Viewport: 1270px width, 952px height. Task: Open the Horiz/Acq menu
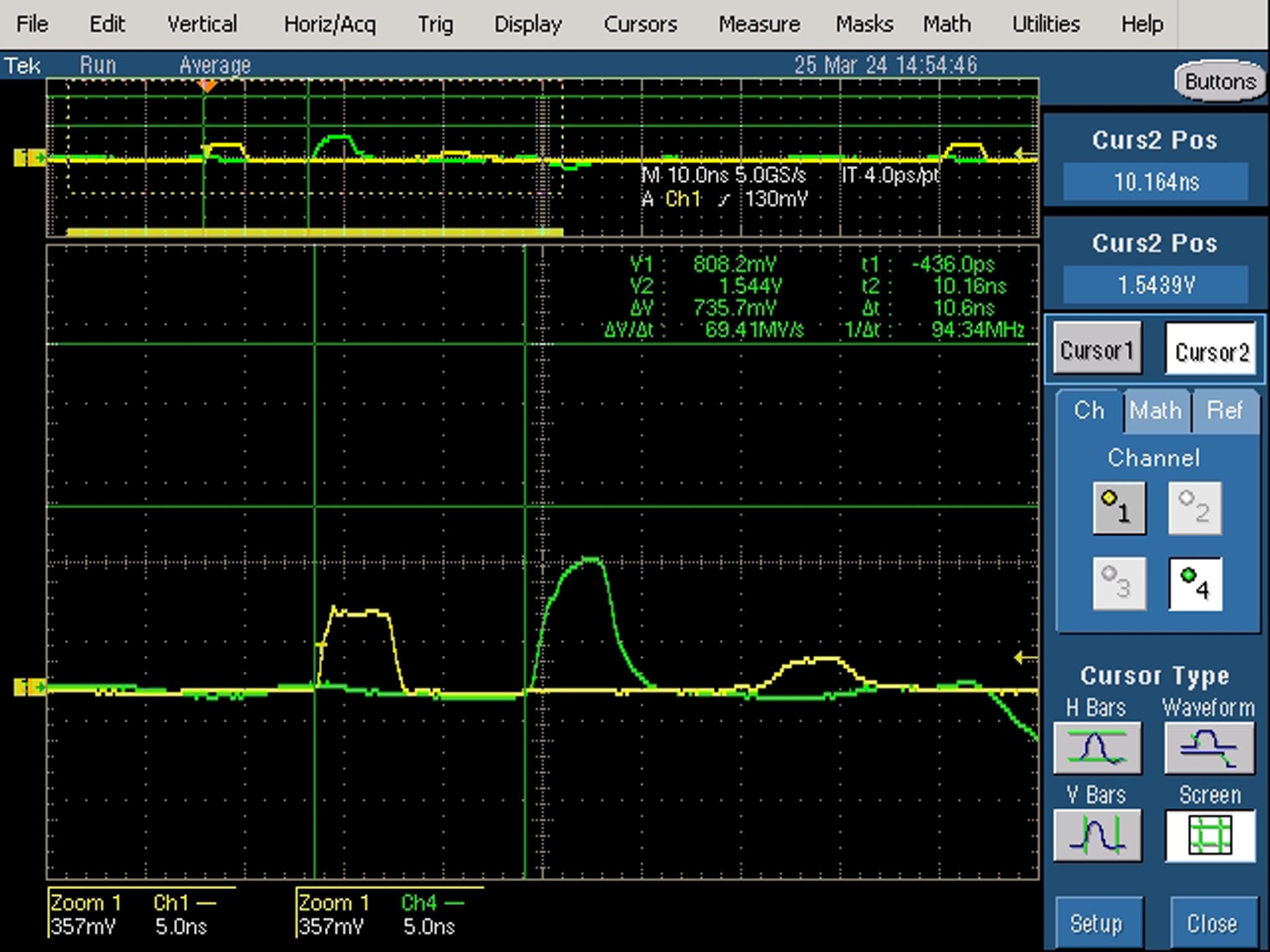pyautogui.click(x=329, y=24)
